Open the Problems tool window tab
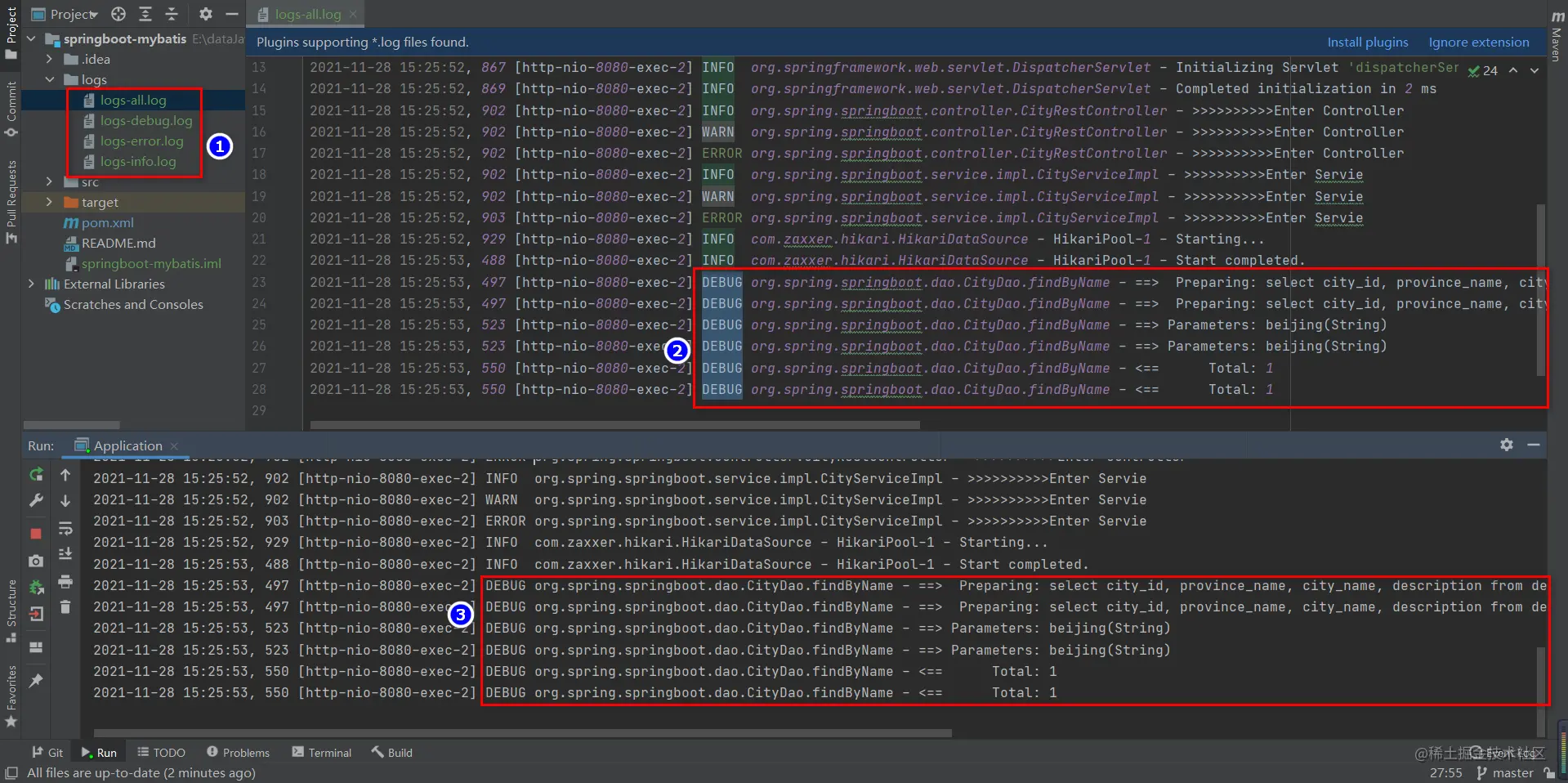 (238, 753)
